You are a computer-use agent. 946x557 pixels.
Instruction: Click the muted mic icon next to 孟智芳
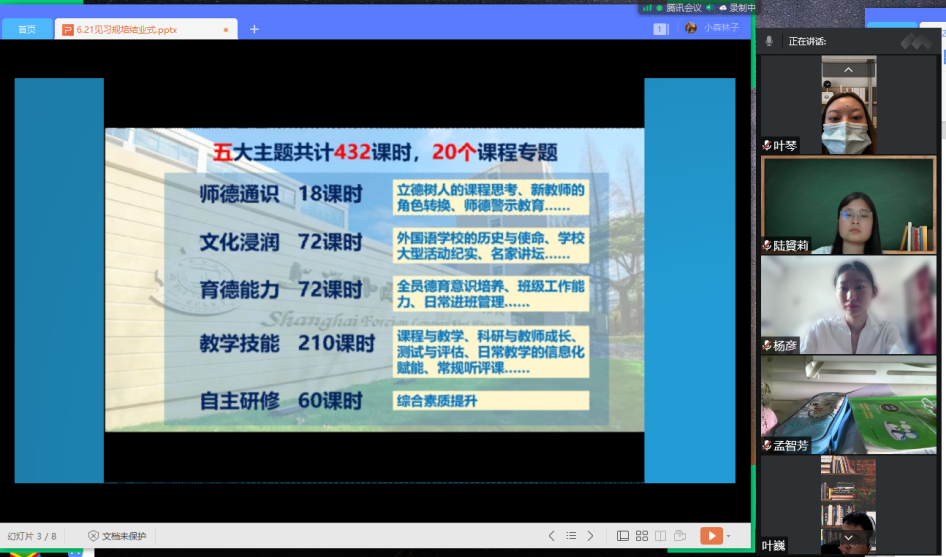pyautogui.click(x=767, y=446)
